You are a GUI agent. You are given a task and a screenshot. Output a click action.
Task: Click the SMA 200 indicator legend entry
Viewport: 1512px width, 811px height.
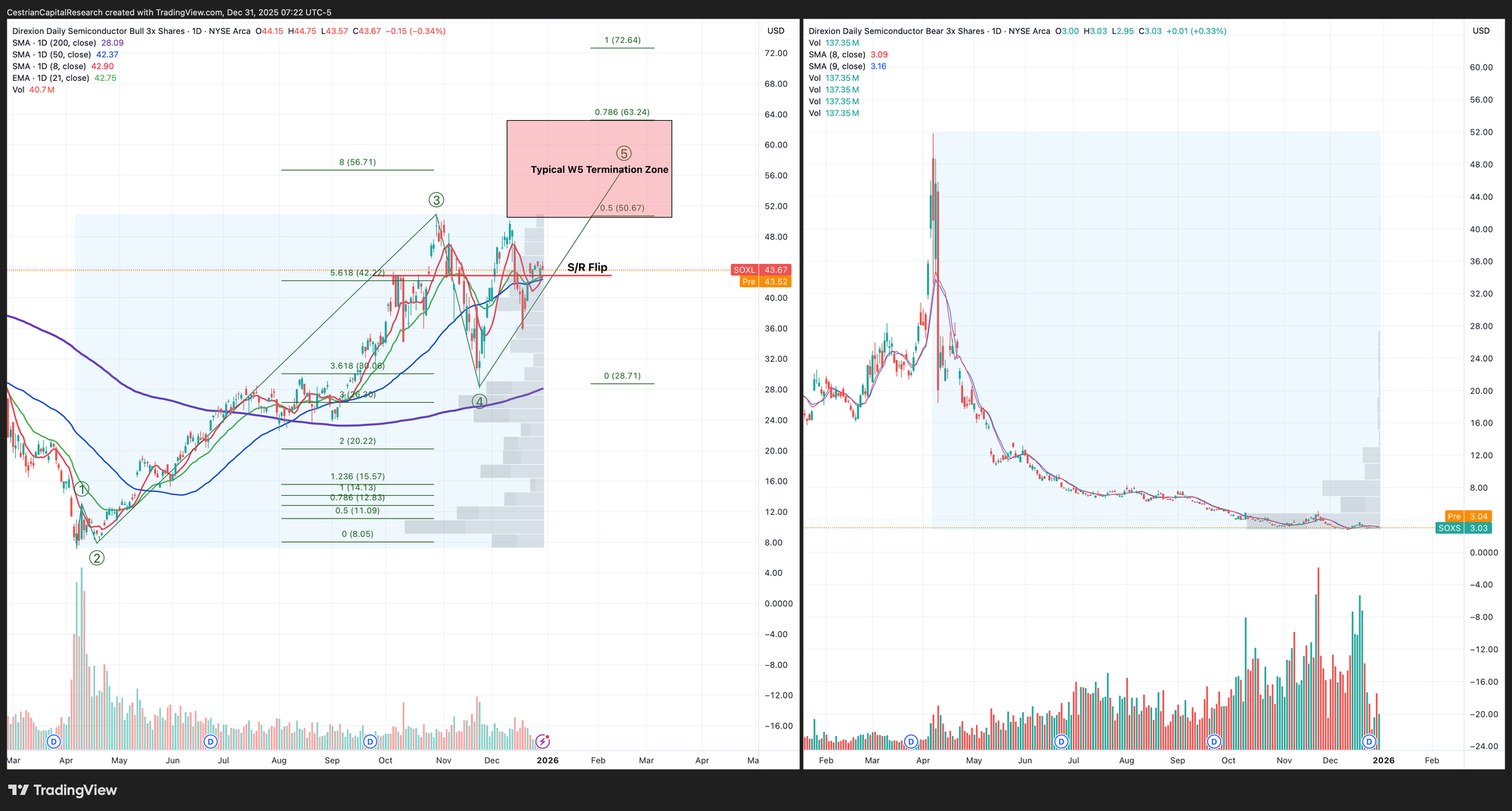pyautogui.click(x=68, y=43)
